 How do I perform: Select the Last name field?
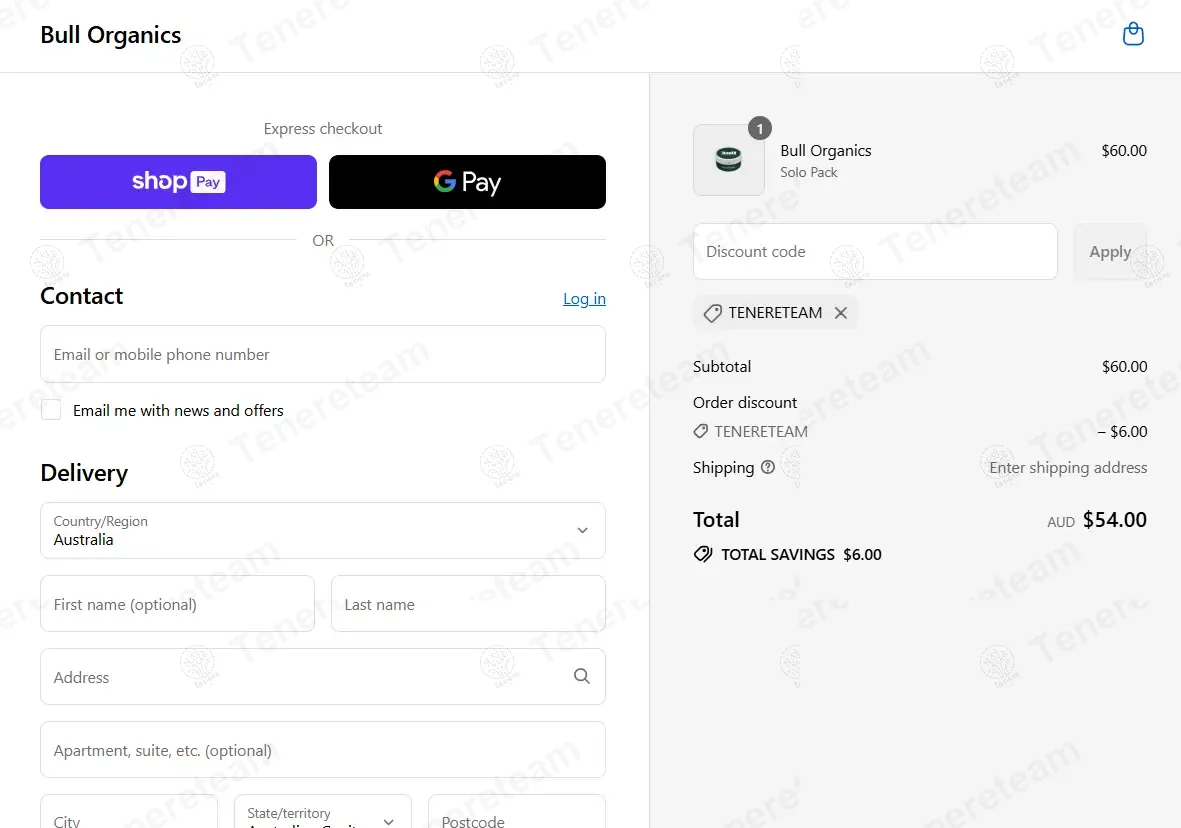(x=468, y=603)
